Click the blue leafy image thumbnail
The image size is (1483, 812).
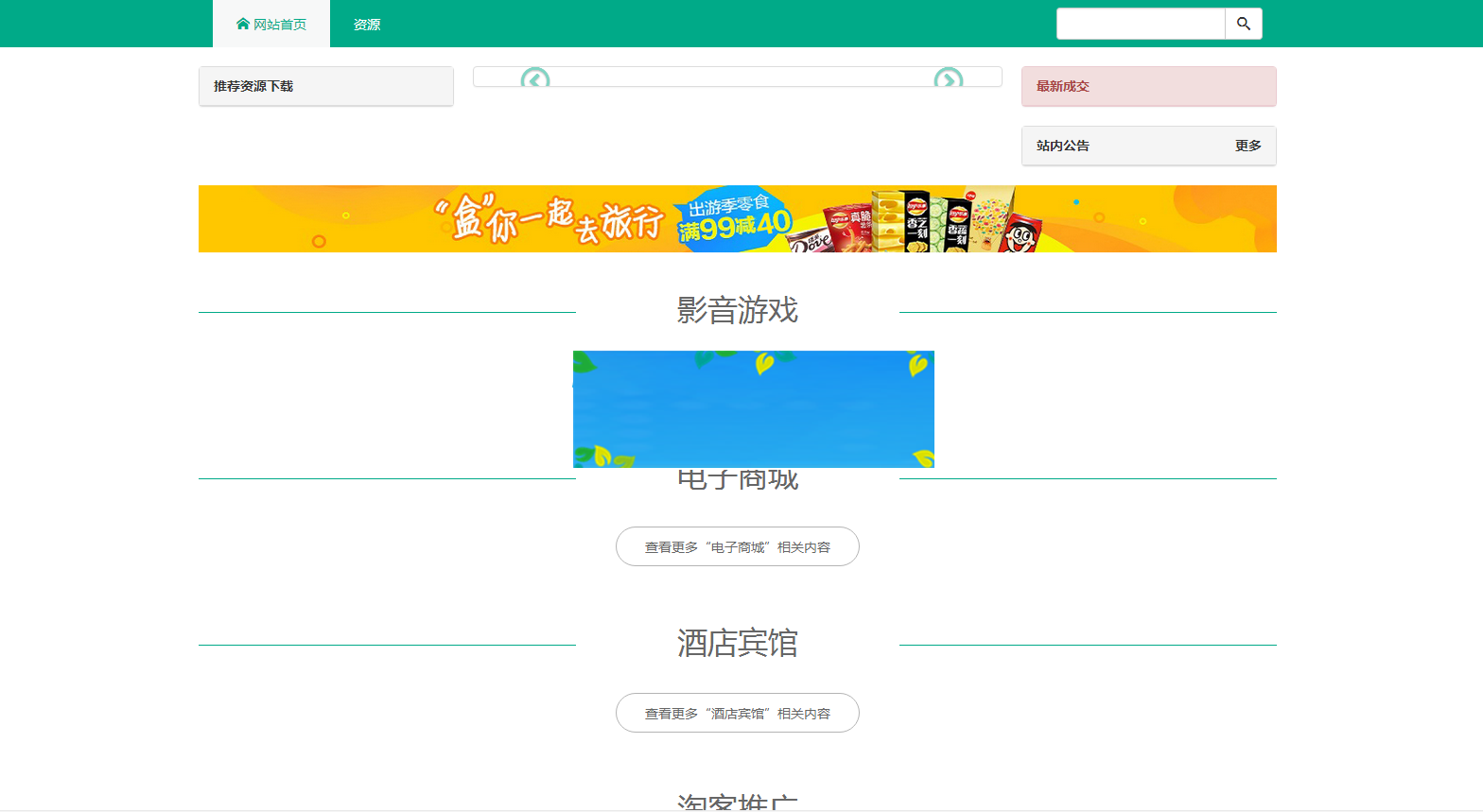[x=753, y=408]
